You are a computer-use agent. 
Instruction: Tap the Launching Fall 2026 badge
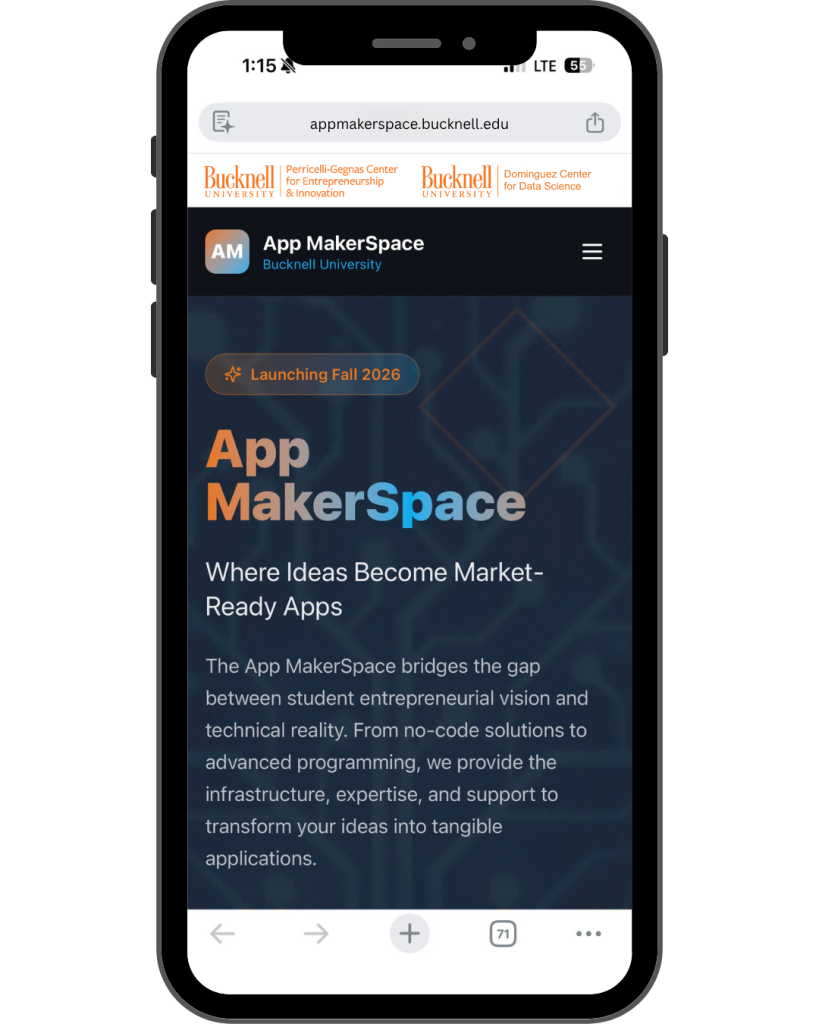[312, 374]
